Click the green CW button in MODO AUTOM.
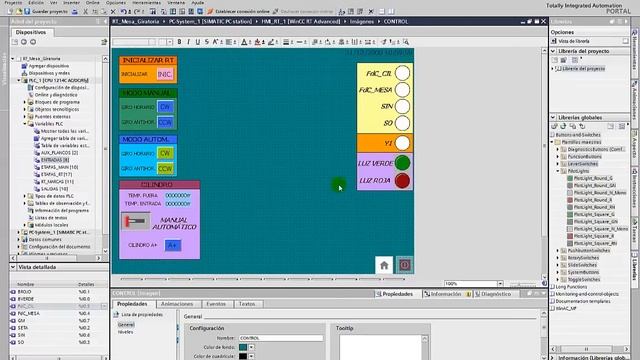Viewport: 640px width, 360px height. pyautogui.click(x=165, y=153)
